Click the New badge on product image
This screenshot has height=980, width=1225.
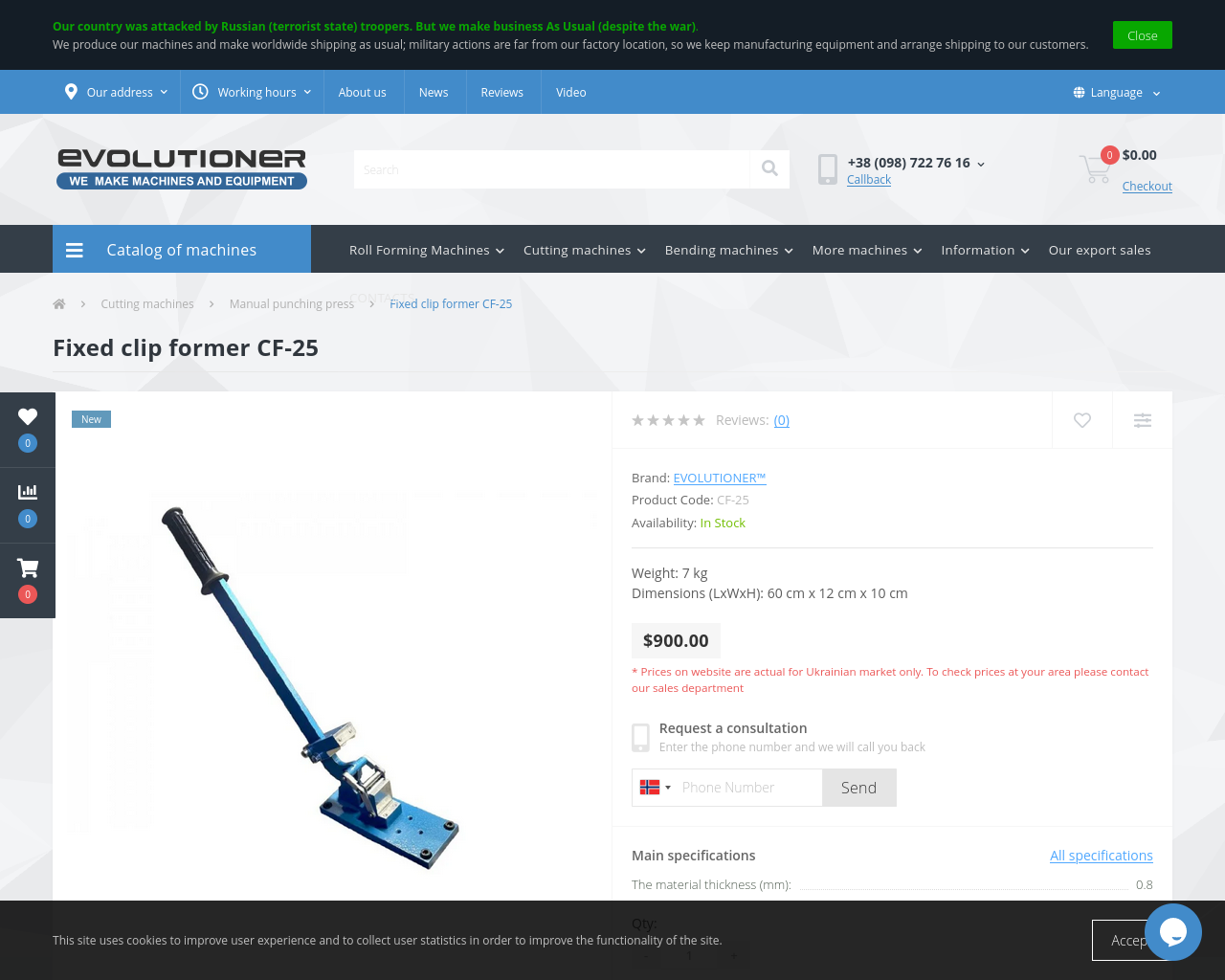click(x=91, y=419)
